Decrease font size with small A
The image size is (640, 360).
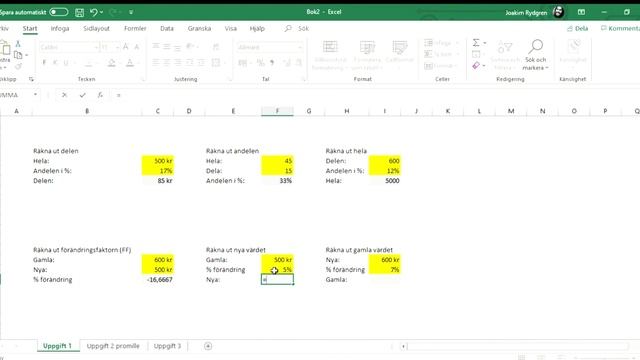137,47
